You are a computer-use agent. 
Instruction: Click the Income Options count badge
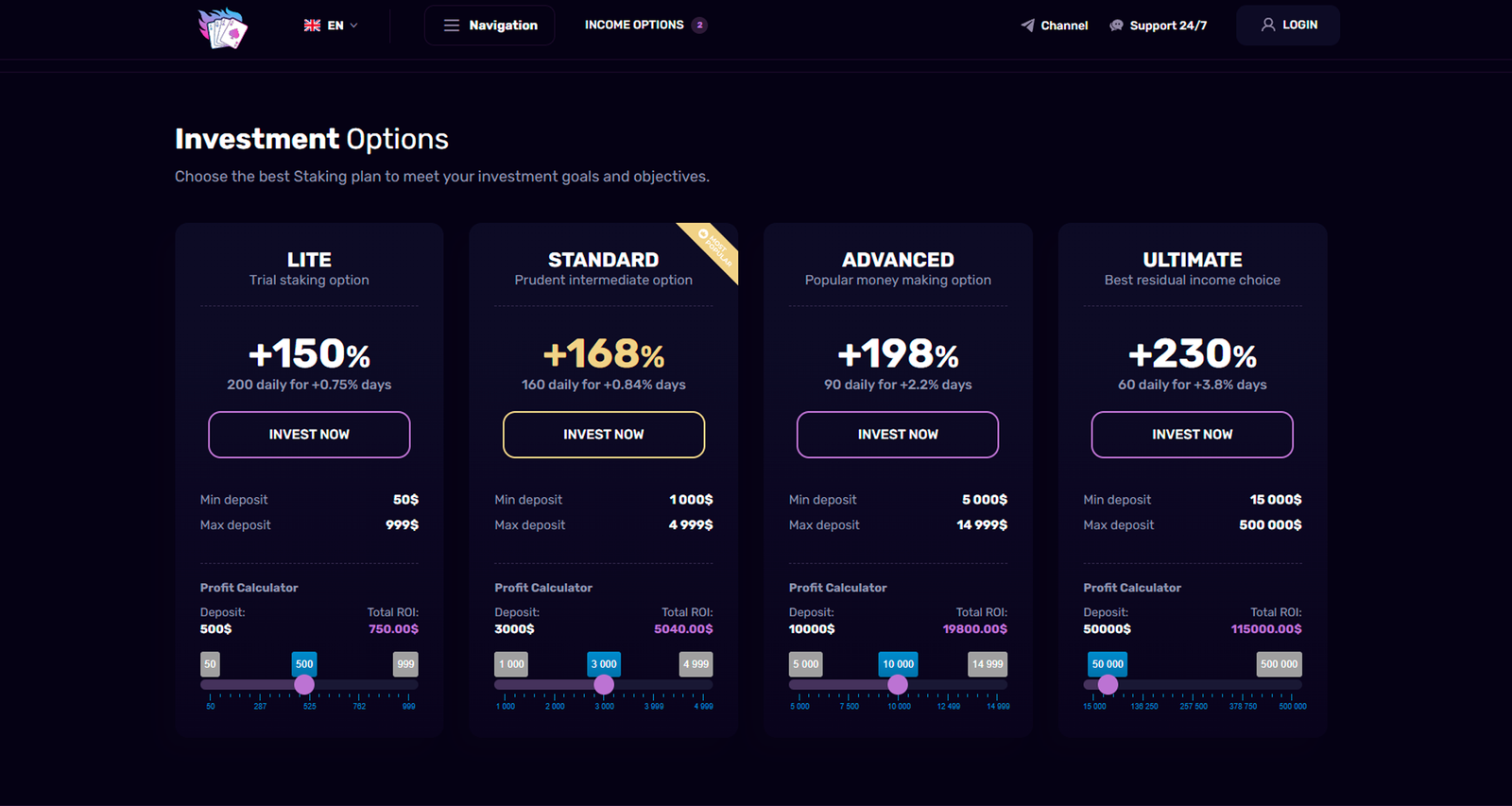click(x=699, y=26)
